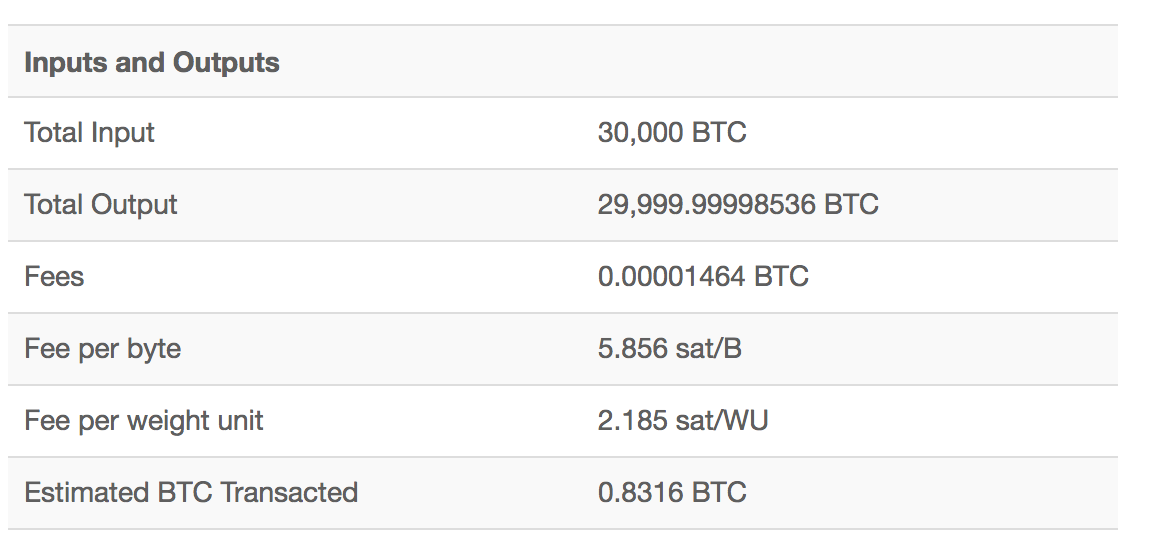Screen dimensions: 1158x538
Task: Click the 2.185 sat/WU value
Action: pyautogui.click(x=683, y=420)
